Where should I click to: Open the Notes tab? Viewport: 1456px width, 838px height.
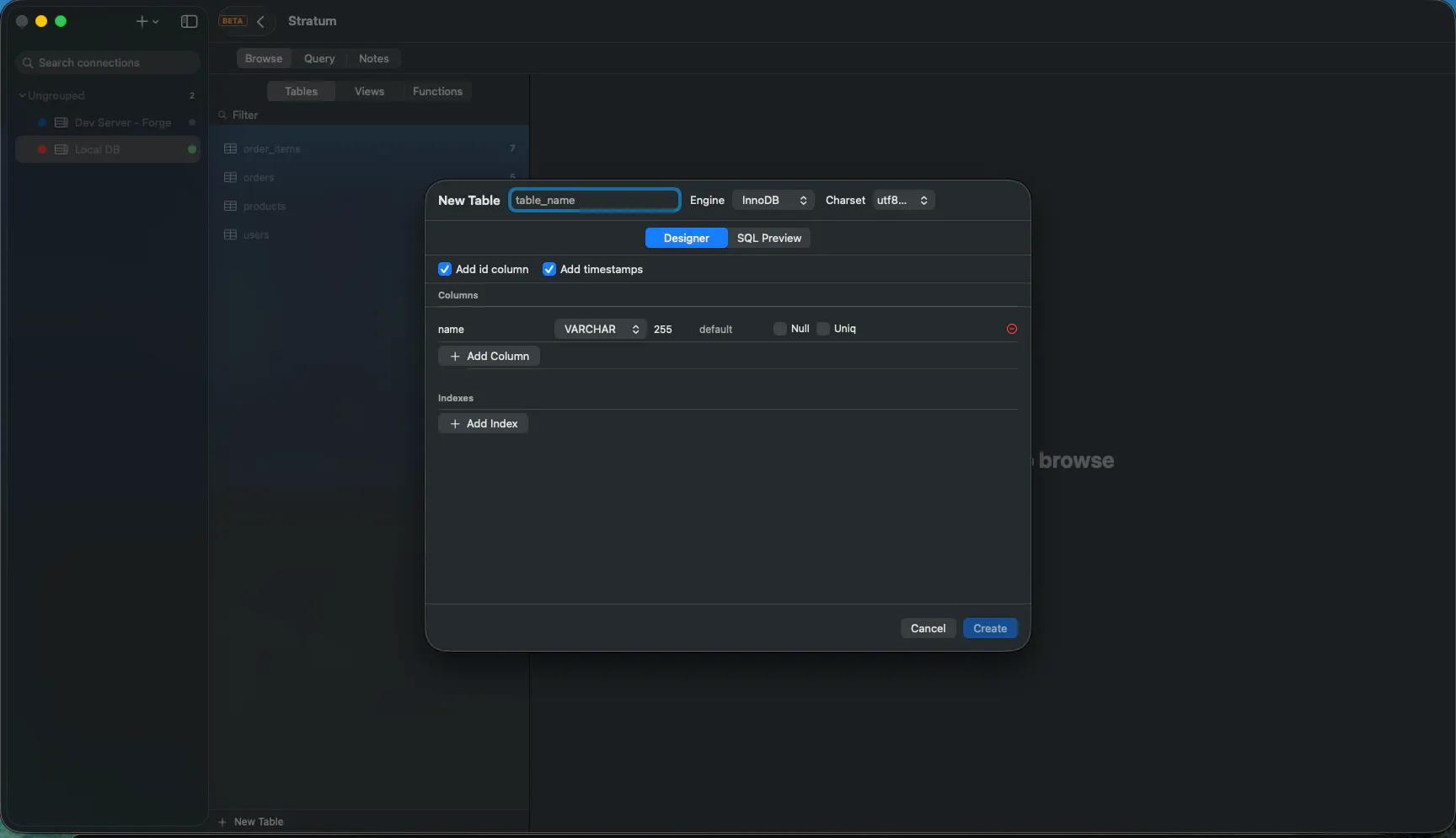click(374, 58)
